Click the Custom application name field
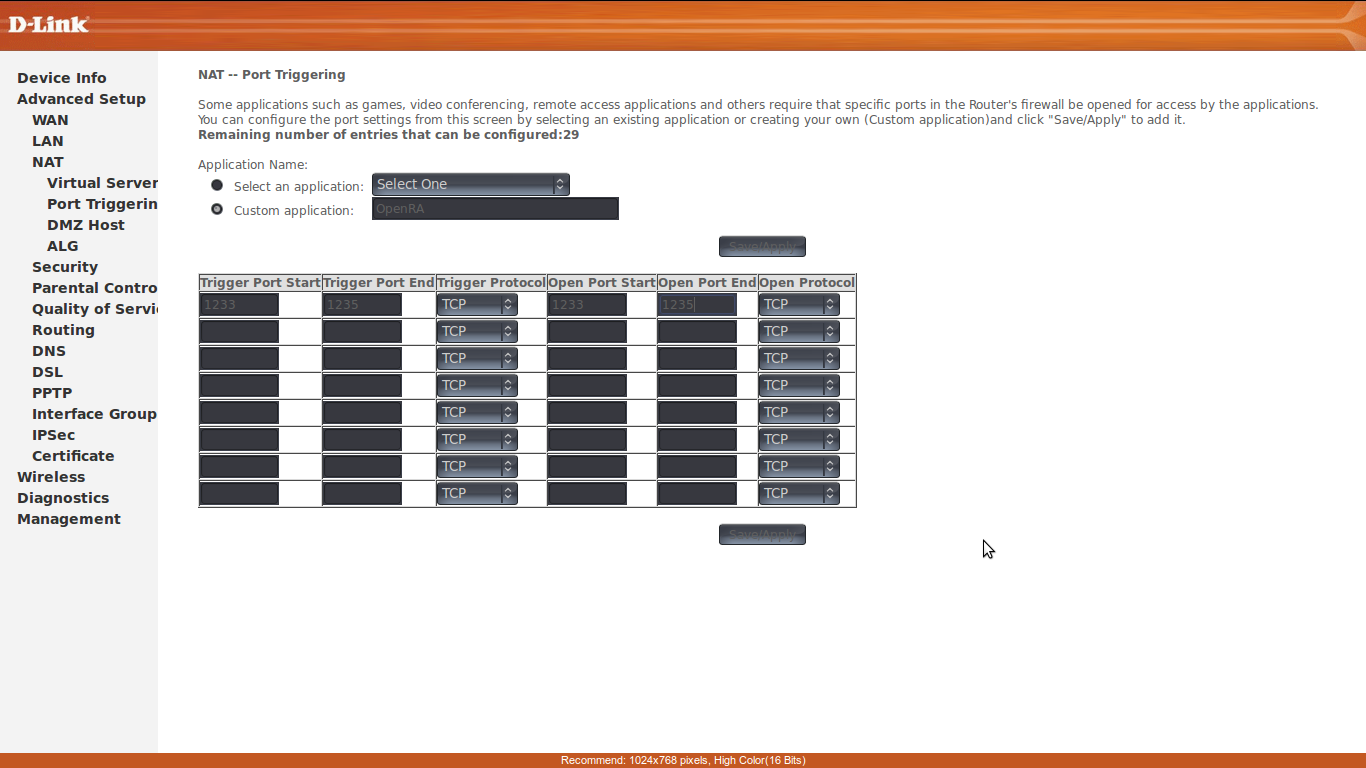 click(495, 208)
